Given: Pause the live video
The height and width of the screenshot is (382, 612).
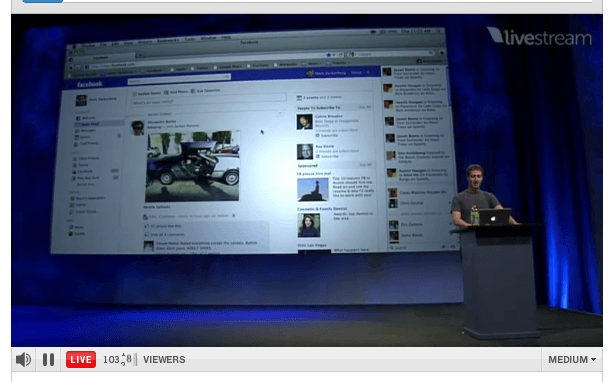Looking at the screenshot, I should click(48, 359).
